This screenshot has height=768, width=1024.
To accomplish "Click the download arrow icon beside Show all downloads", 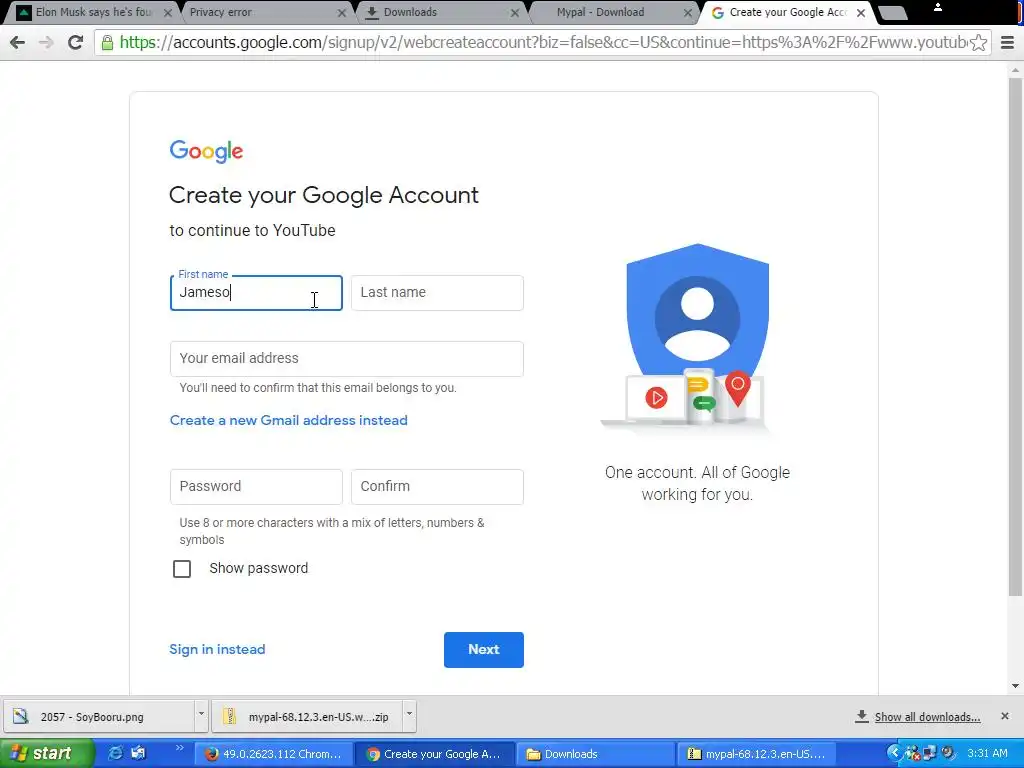I will [861, 716].
